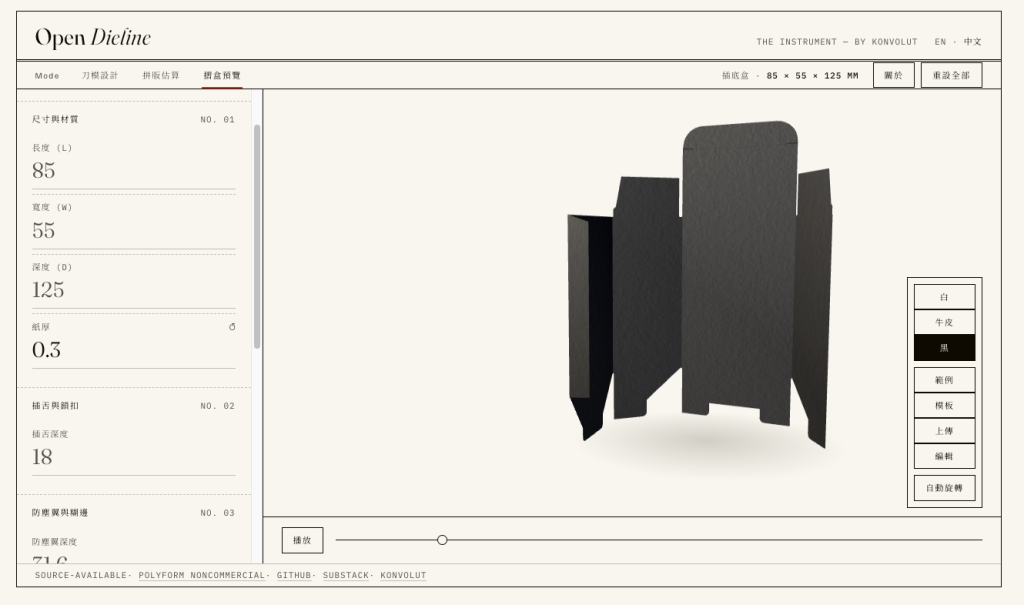Edit the 深度 (D) value 125

pos(133,290)
